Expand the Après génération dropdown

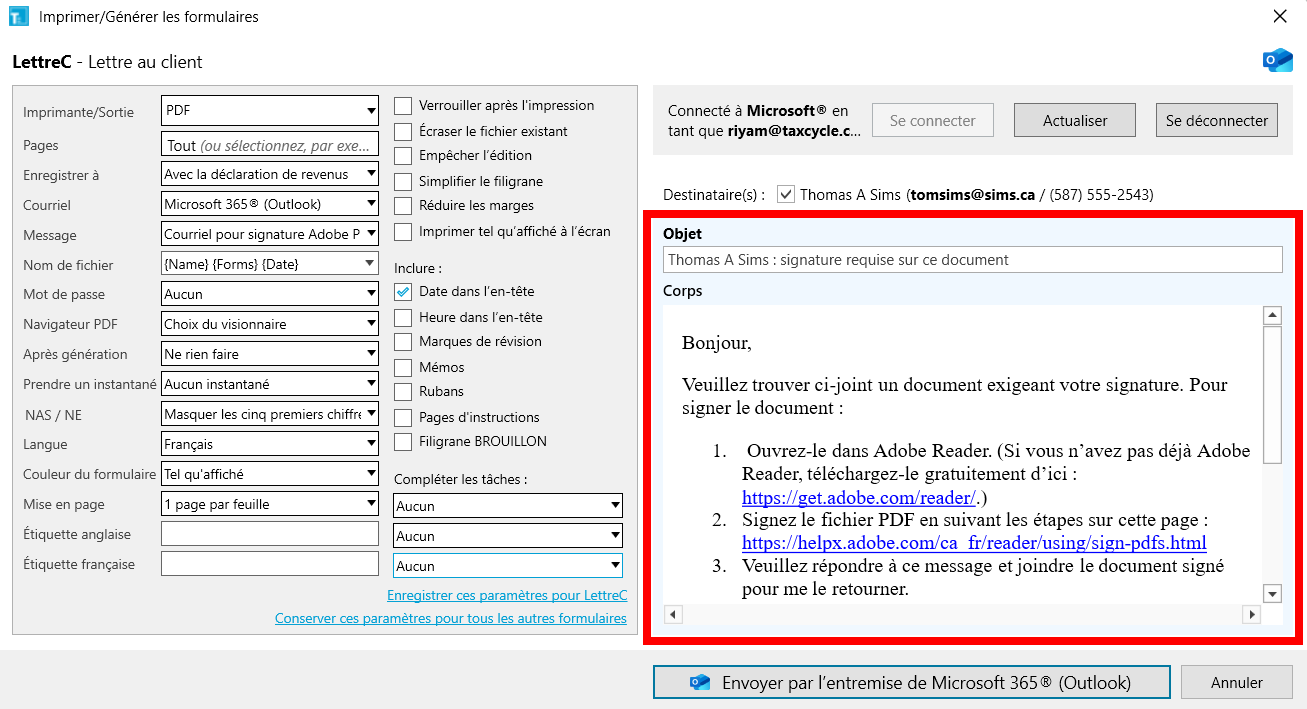pos(270,354)
